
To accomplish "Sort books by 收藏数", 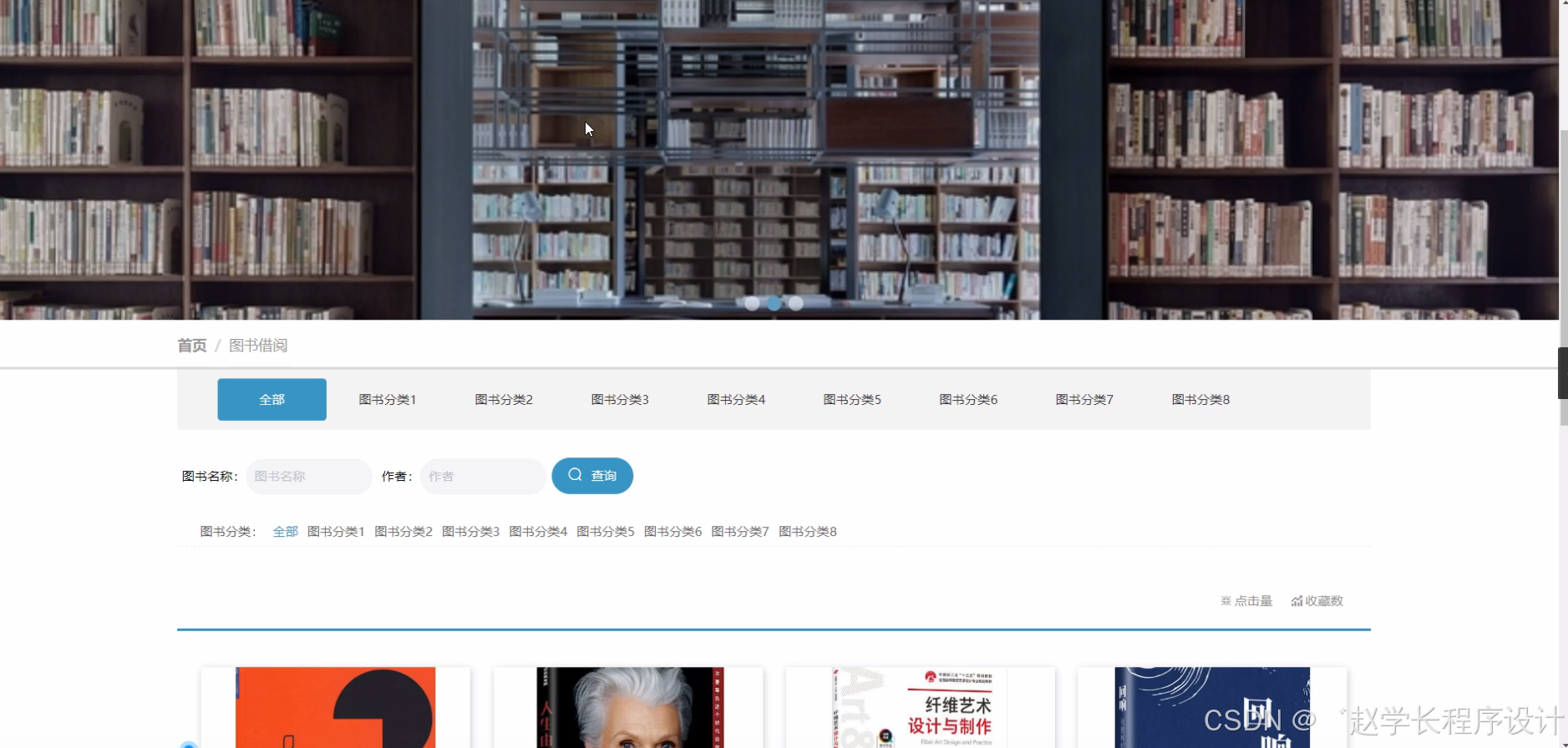I will (x=1317, y=601).
